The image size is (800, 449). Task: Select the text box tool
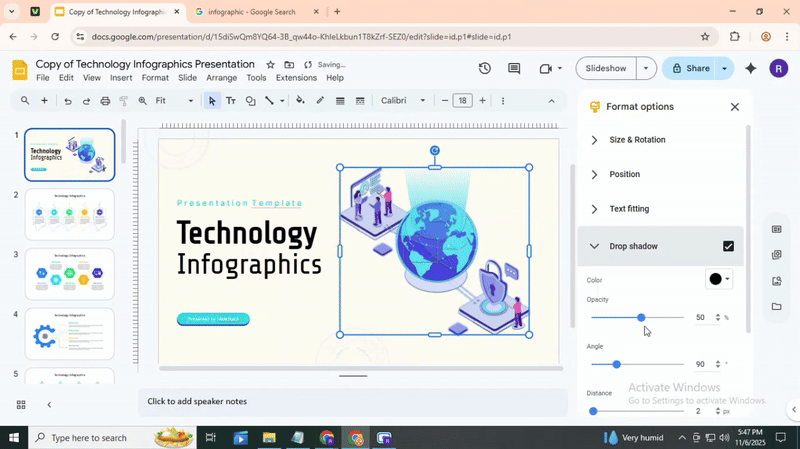click(231, 101)
